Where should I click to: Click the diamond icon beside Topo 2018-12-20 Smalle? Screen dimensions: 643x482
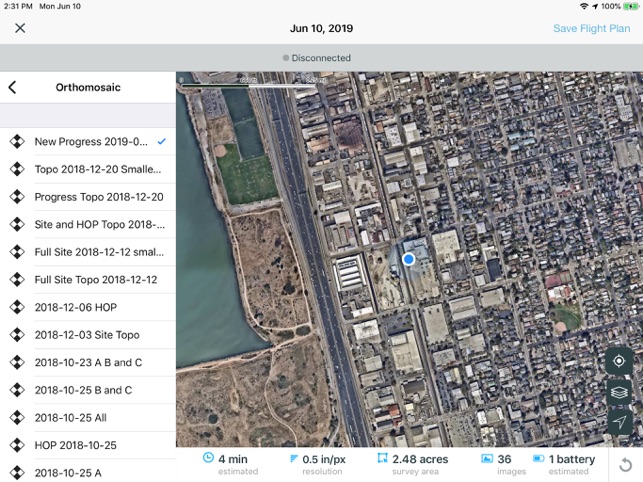17,169
